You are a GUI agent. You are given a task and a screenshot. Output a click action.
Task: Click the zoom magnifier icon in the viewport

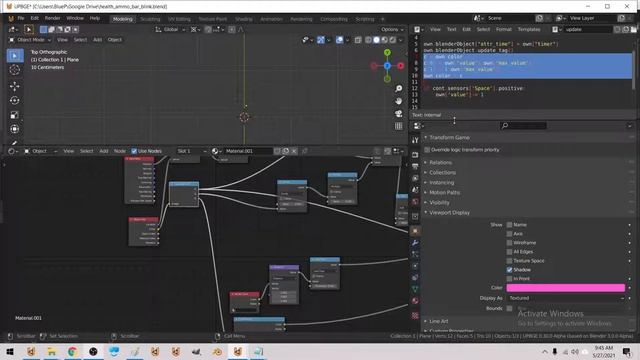[399, 89]
